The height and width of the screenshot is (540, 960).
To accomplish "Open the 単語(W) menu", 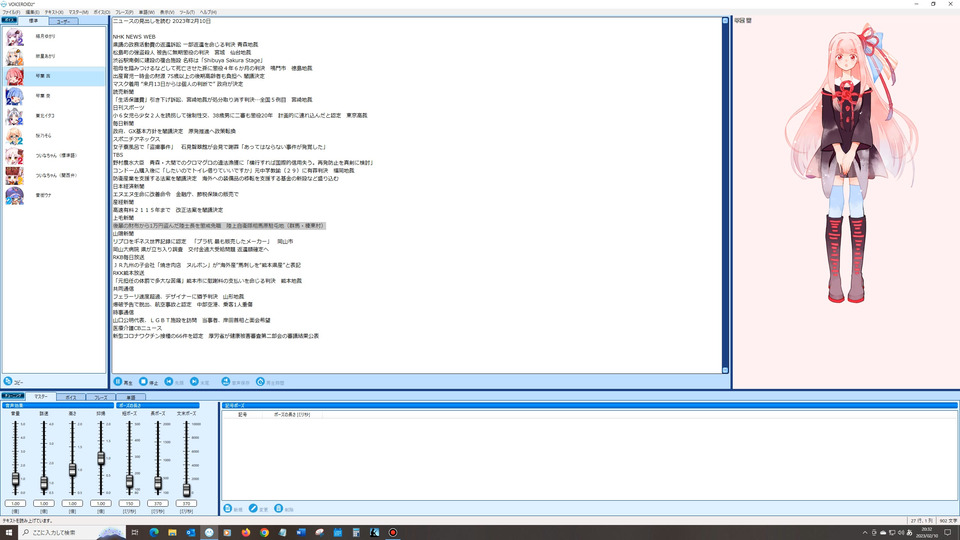I will 147,12.
